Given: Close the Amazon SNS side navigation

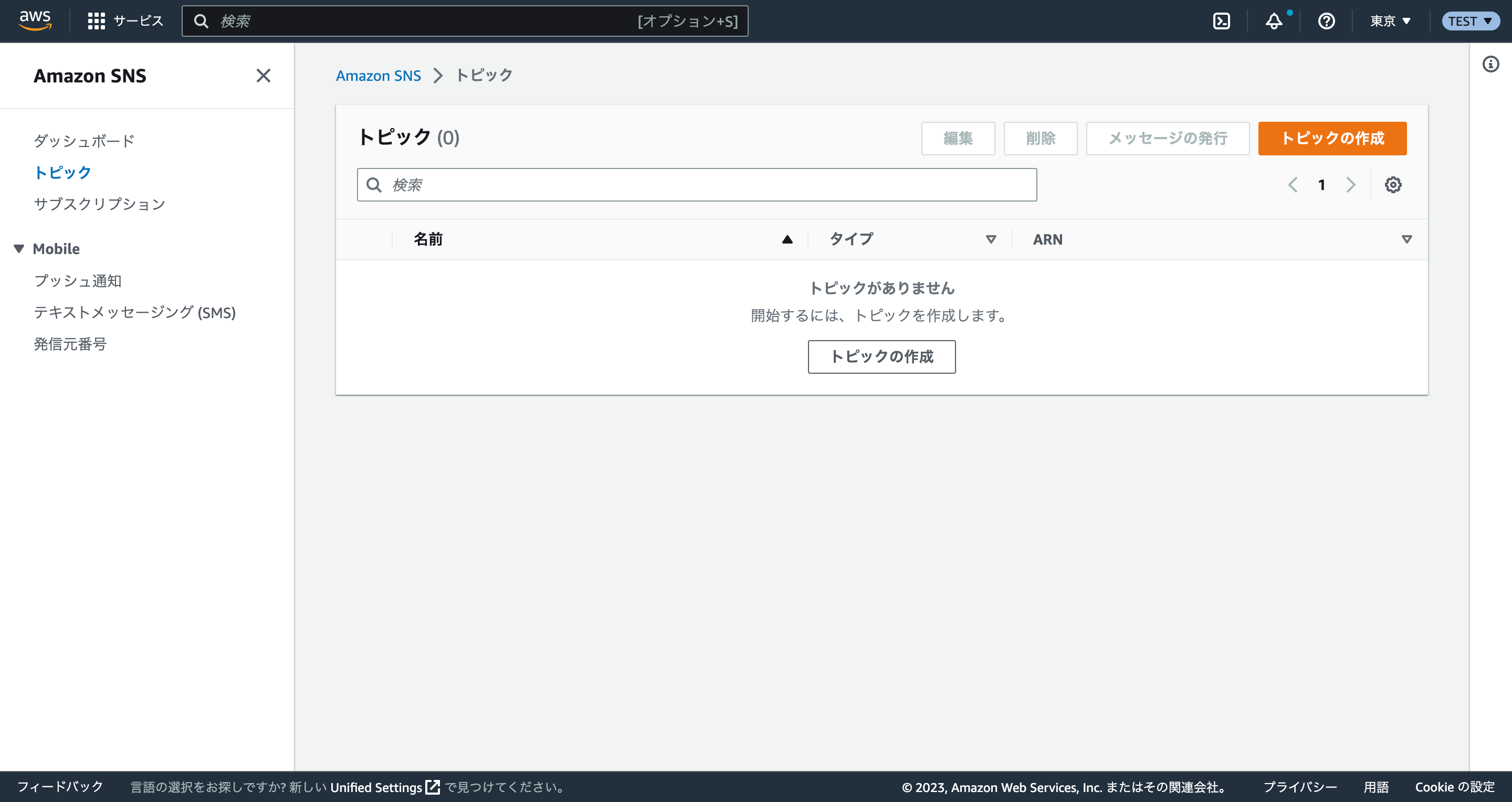Looking at the screenshot, I should [x=264, y=76].
